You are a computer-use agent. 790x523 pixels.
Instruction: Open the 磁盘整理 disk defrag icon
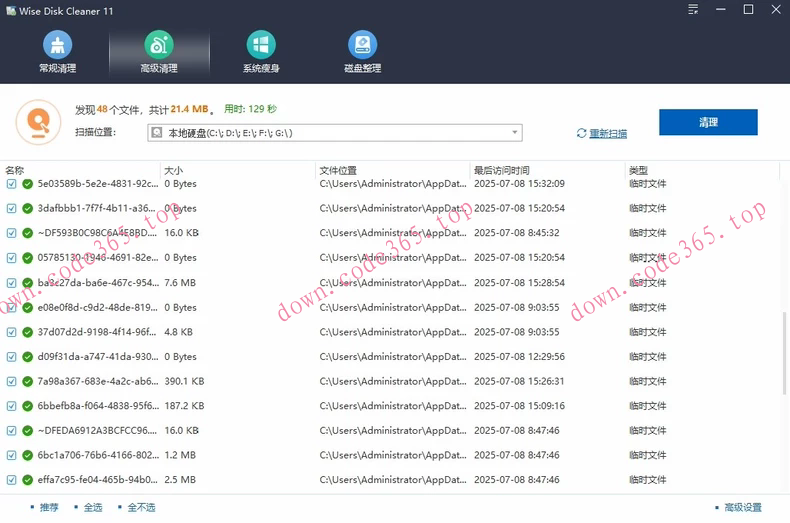point(362,45)
